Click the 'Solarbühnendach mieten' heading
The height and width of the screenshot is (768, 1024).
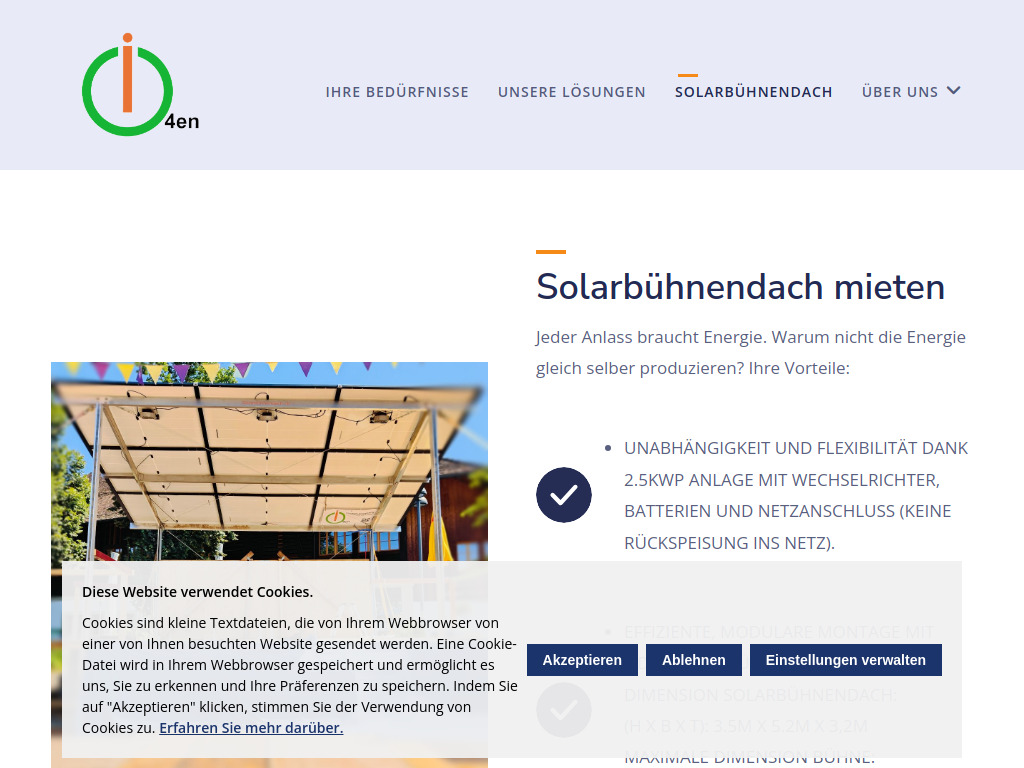[x=740, y=287]
